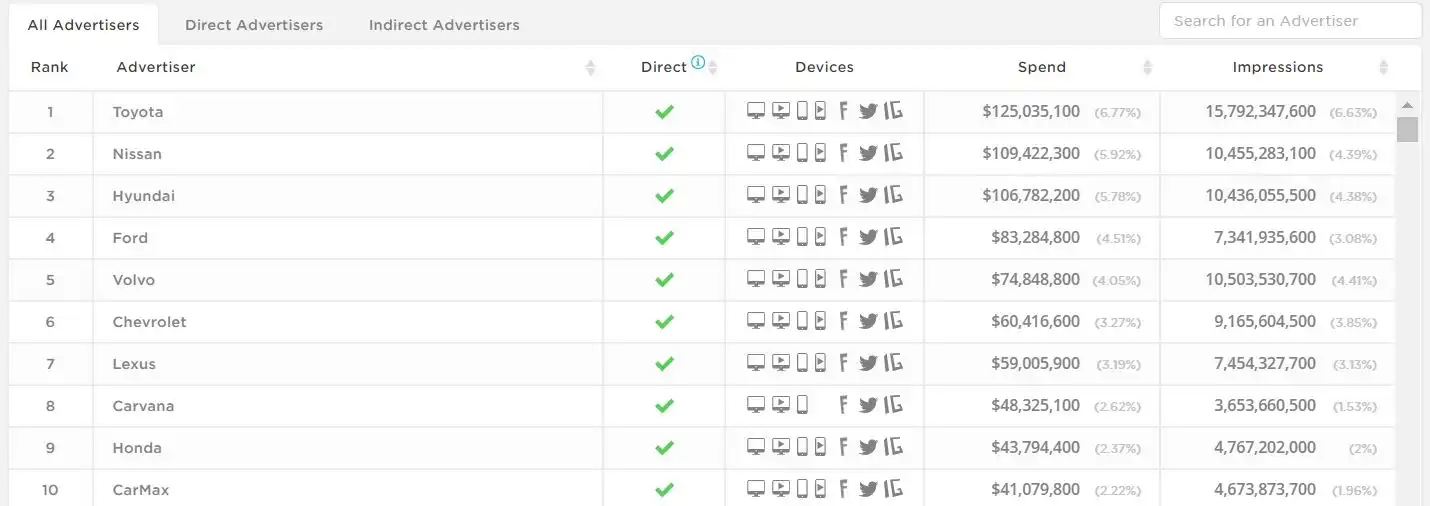Screen dimensions: 1430x506
Task: Click the info icon next to Direct
Action: click(698, 62)
